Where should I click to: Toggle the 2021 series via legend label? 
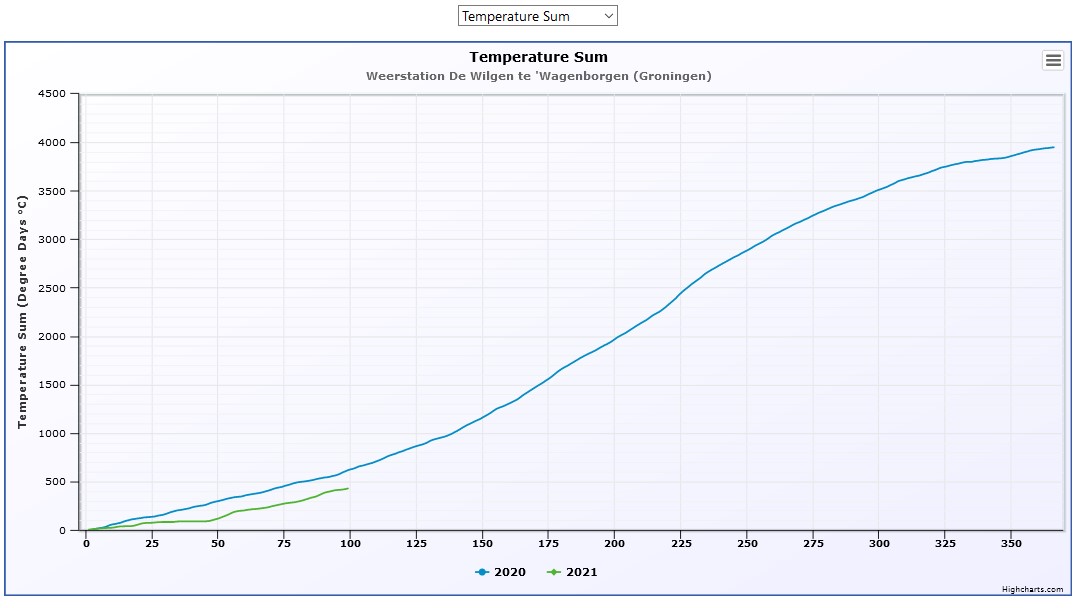coord(581,573)
